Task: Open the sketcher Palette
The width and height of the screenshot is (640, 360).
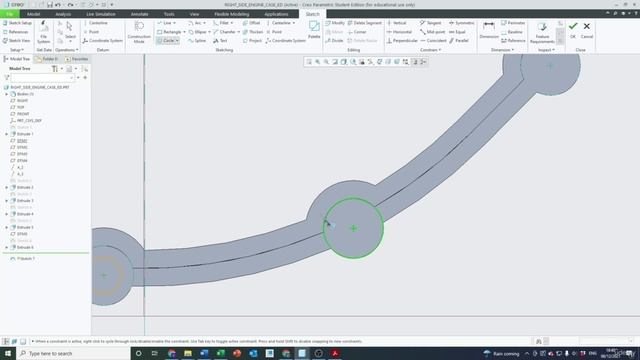Action: click(x=314, y=29)
